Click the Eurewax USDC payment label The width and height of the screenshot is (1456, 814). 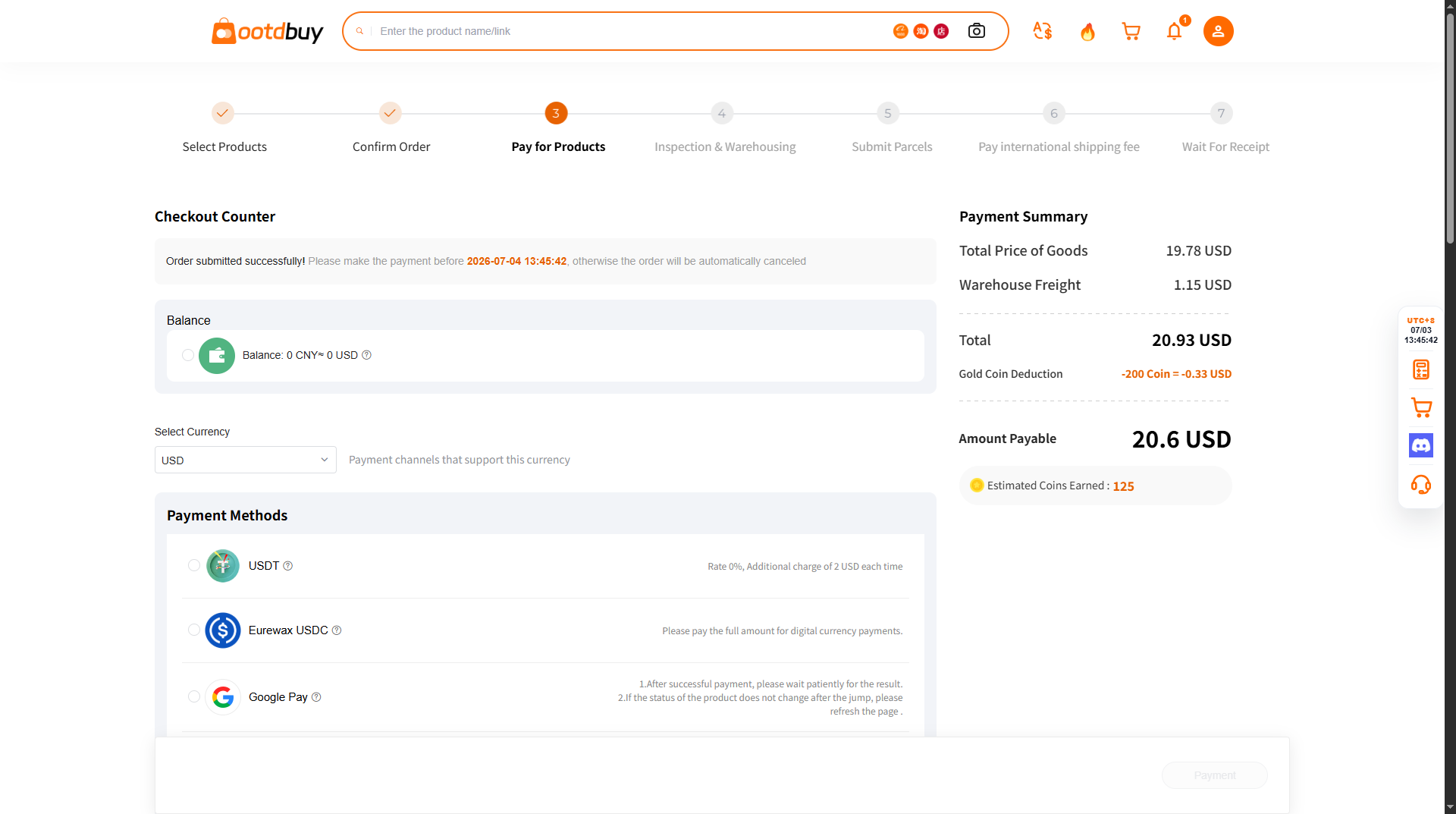click(x=288, y=630)
